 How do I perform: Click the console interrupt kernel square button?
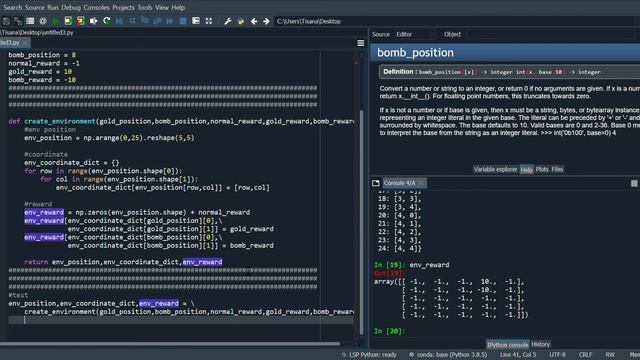pos(634,183)
